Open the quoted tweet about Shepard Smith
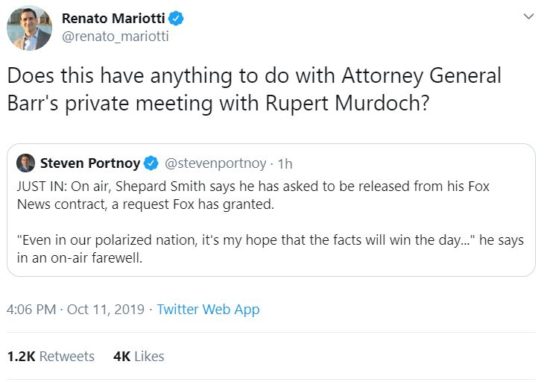The height and width of the screenshot is (382, 550). tap(271, 210)
